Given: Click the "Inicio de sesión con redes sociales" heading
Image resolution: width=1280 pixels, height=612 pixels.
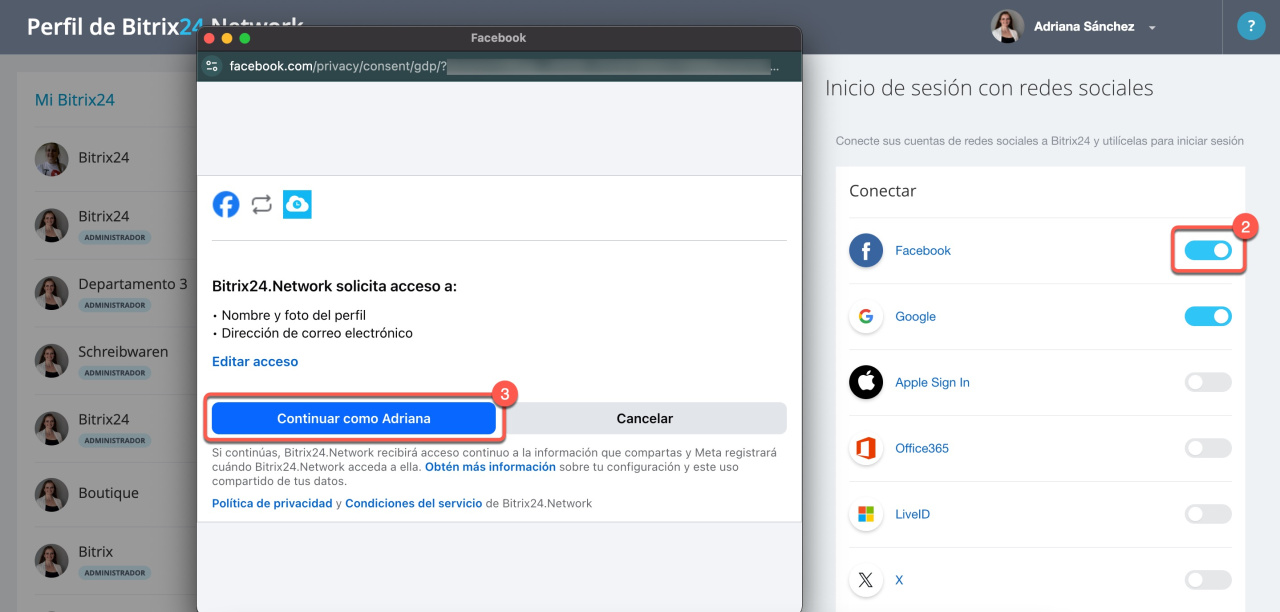Looking at the screenshot, I should 989,88.
